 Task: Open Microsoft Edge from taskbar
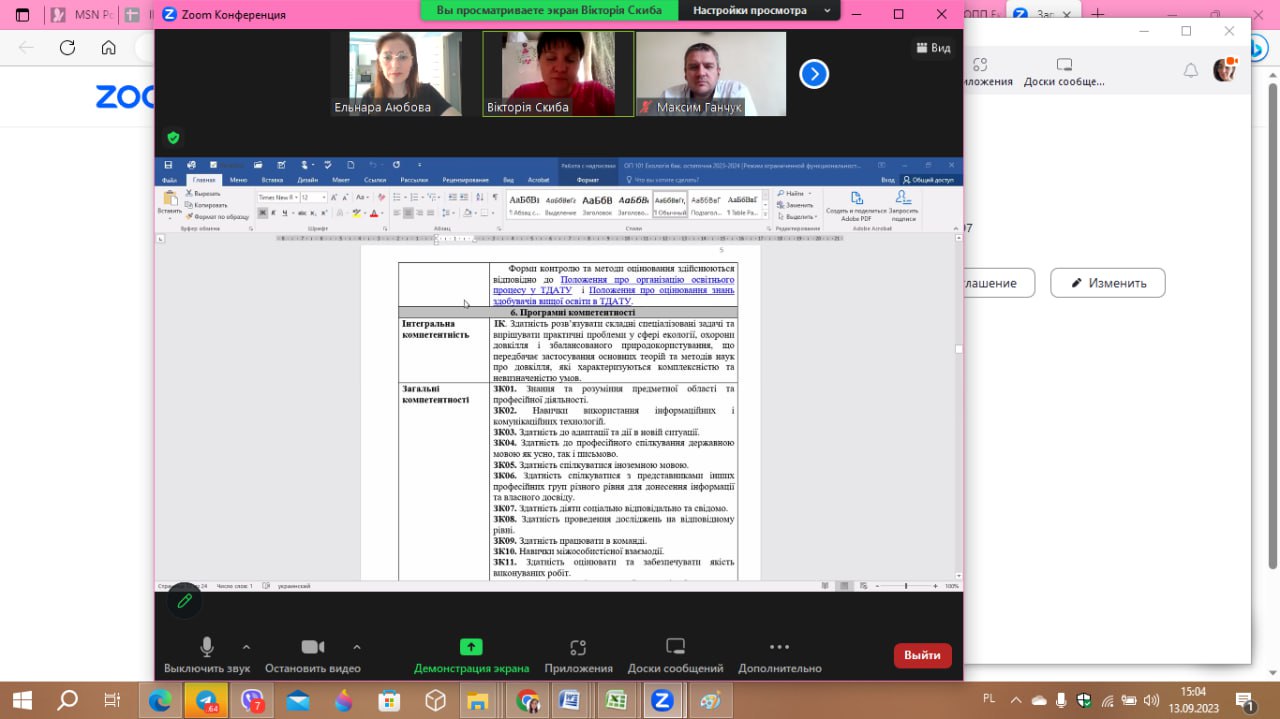point(160,700)
